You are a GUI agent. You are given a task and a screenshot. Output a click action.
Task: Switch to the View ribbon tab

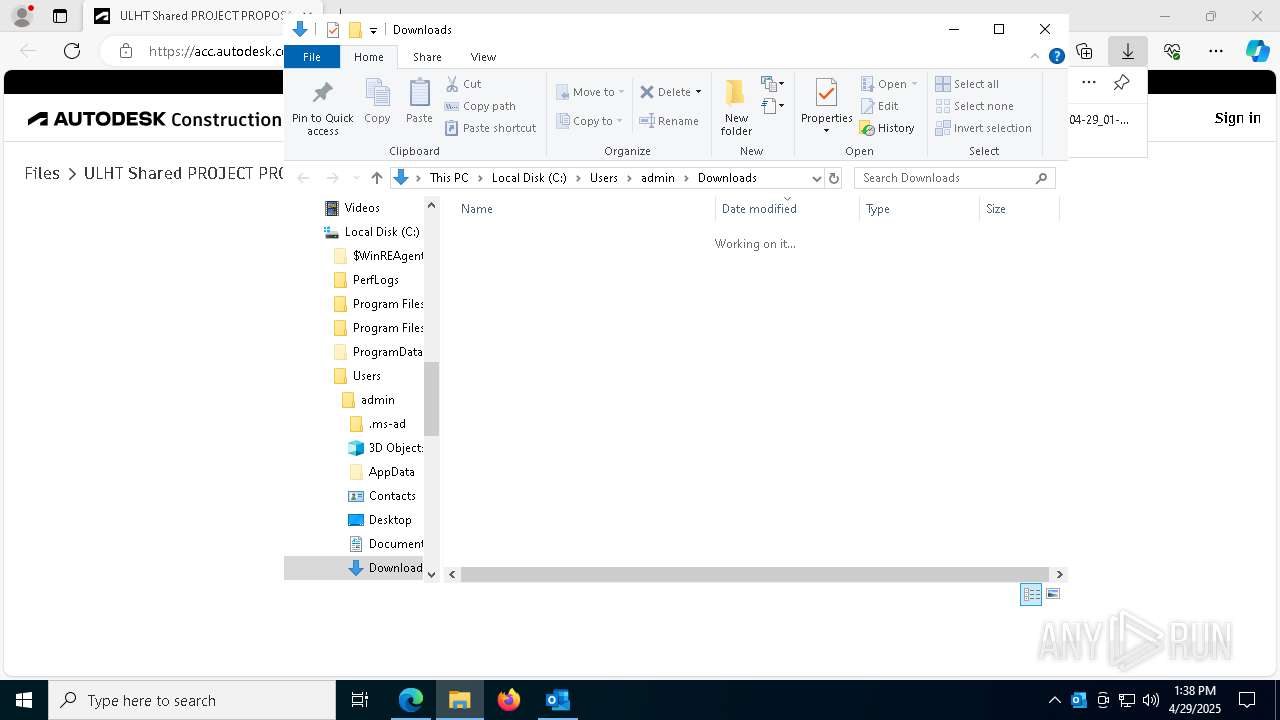coord(483,57)
